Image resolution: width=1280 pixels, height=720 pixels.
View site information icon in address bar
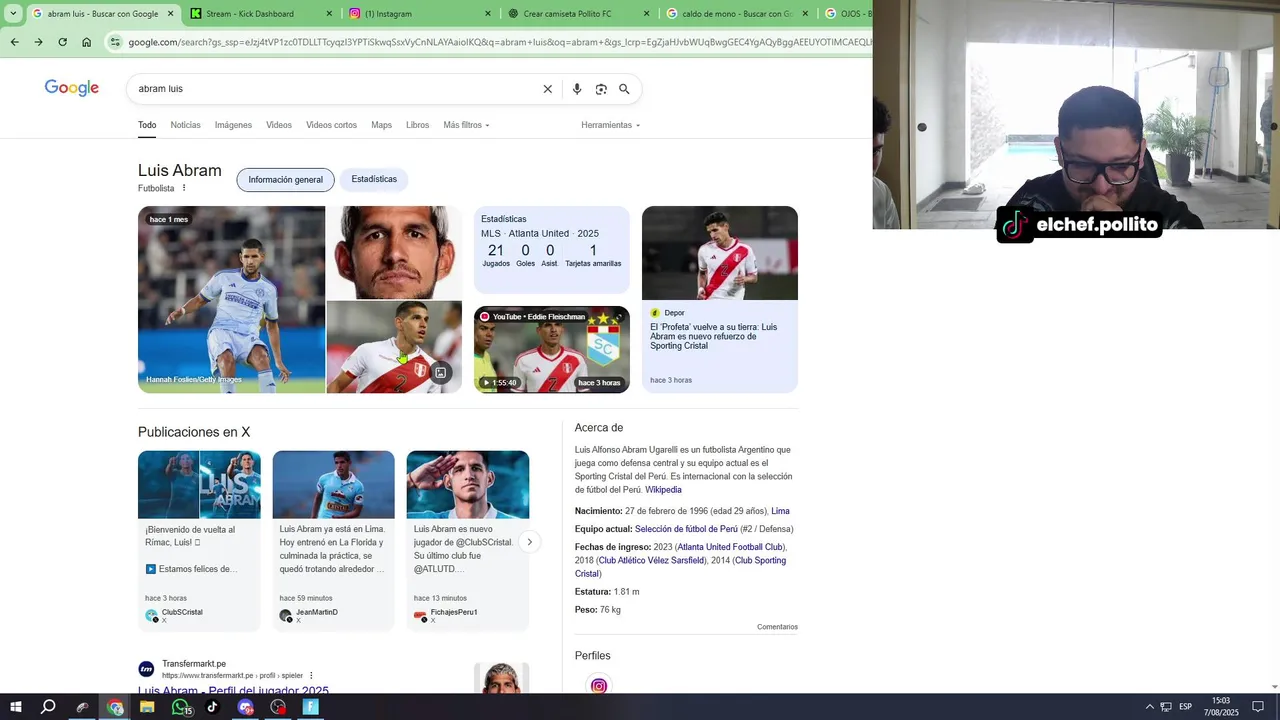tap(116, 42)
